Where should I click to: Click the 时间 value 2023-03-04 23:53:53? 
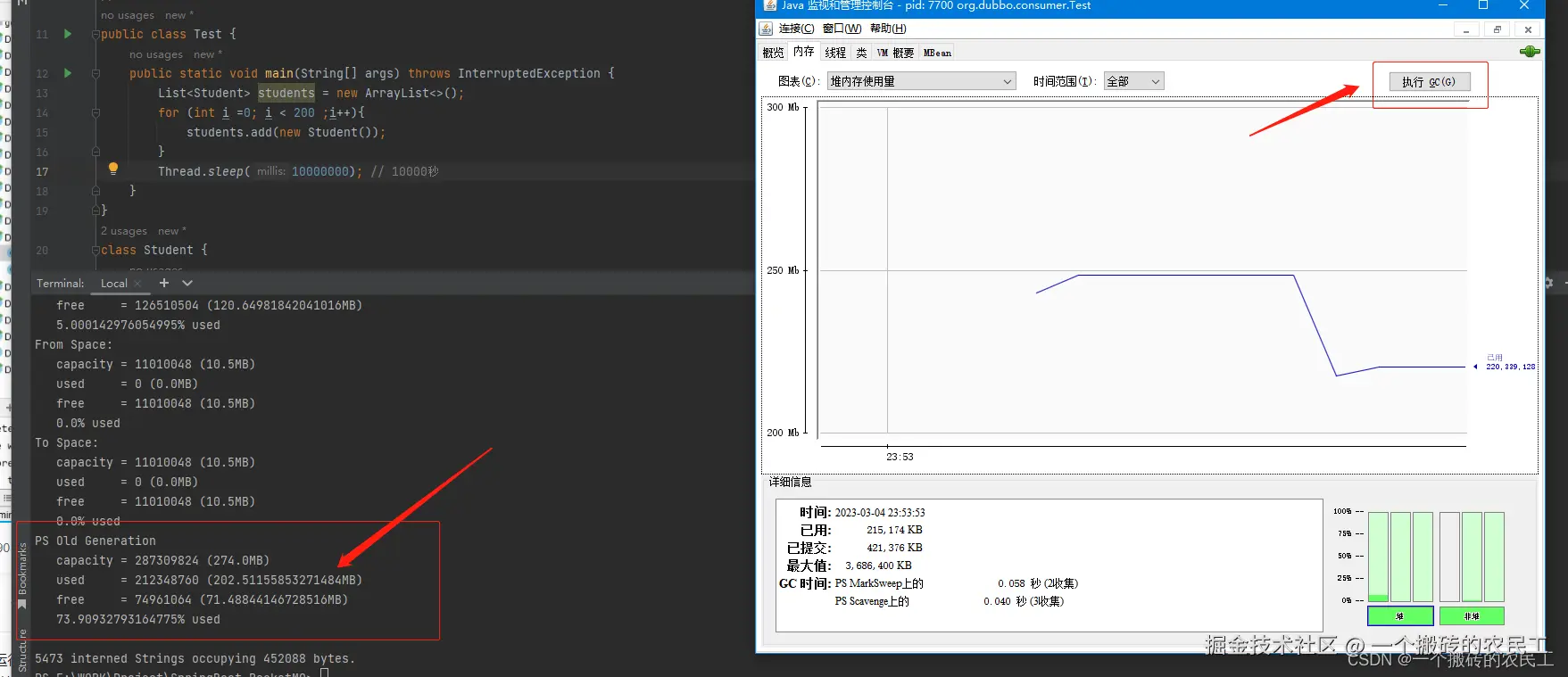[880, 513]
